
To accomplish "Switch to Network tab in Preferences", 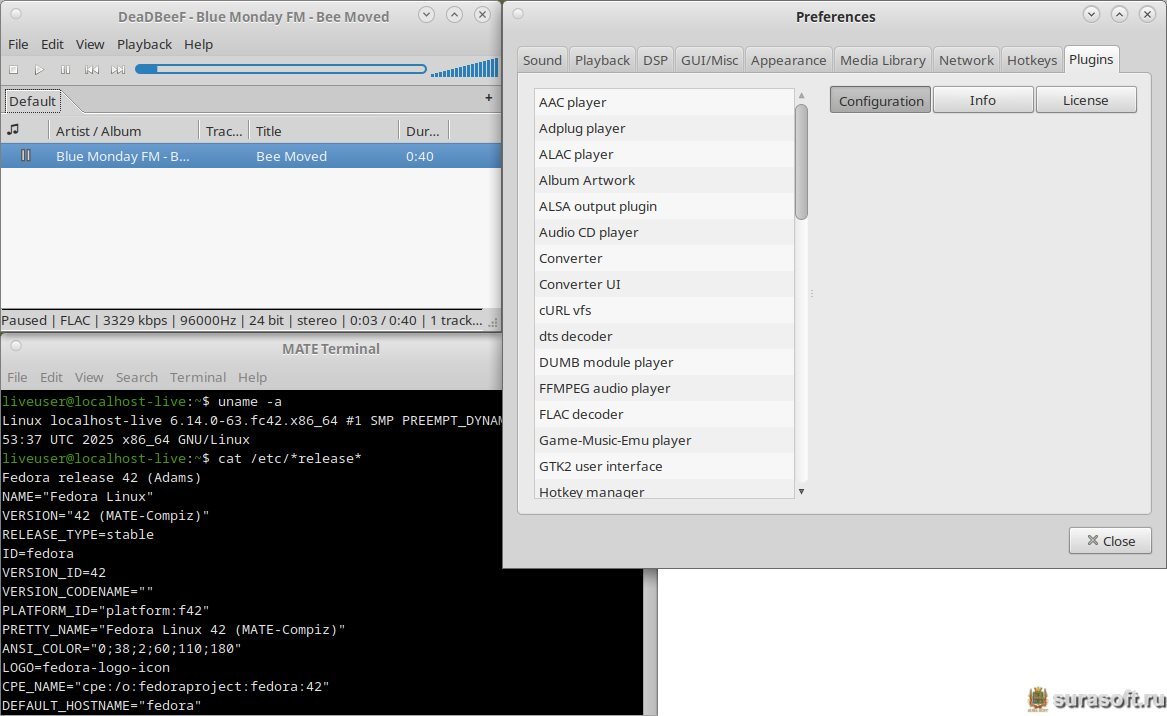I will click(966, 60).
